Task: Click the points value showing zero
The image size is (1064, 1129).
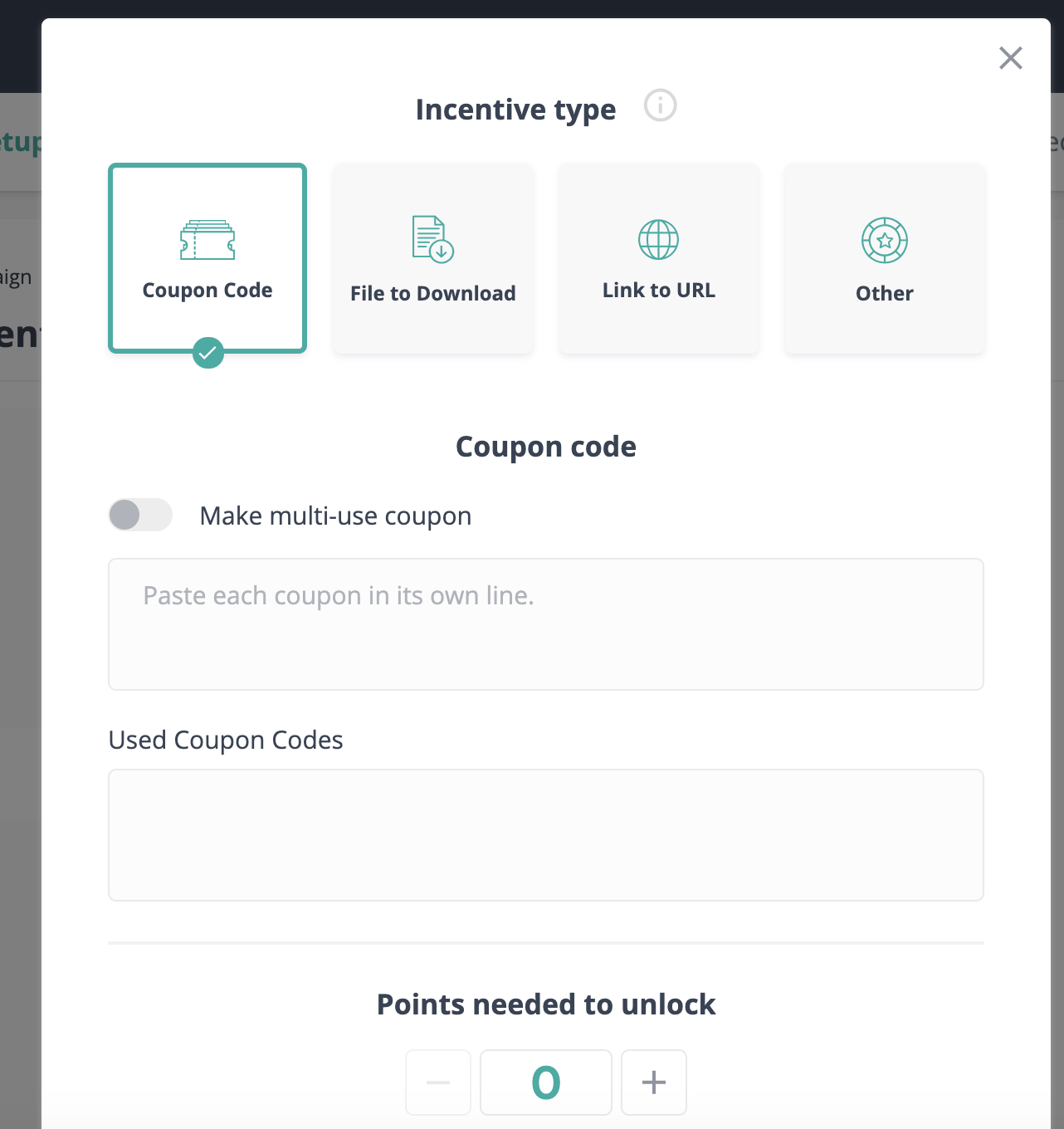Action: coord(545,1083)
